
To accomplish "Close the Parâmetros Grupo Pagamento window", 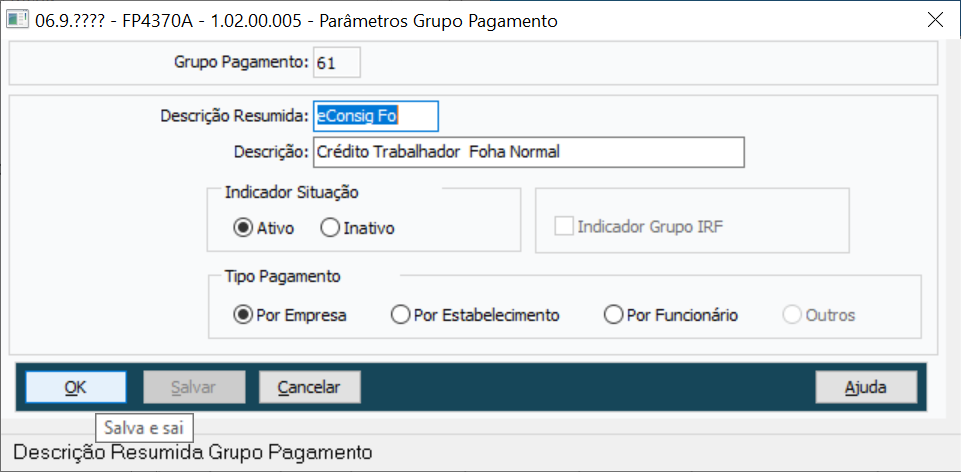I will (x=936, y=20).
